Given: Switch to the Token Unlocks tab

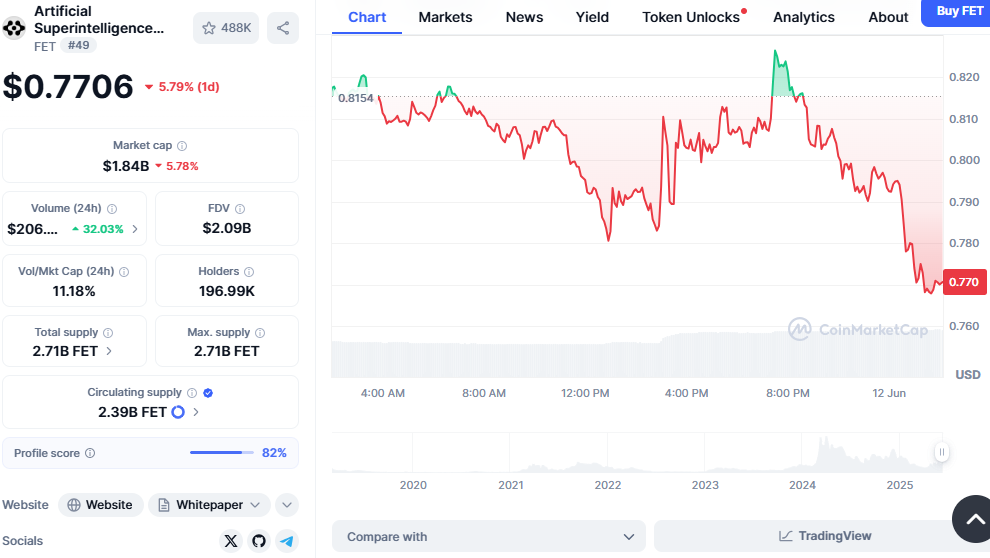Looking at the screenshot, I should coord(693,17).
